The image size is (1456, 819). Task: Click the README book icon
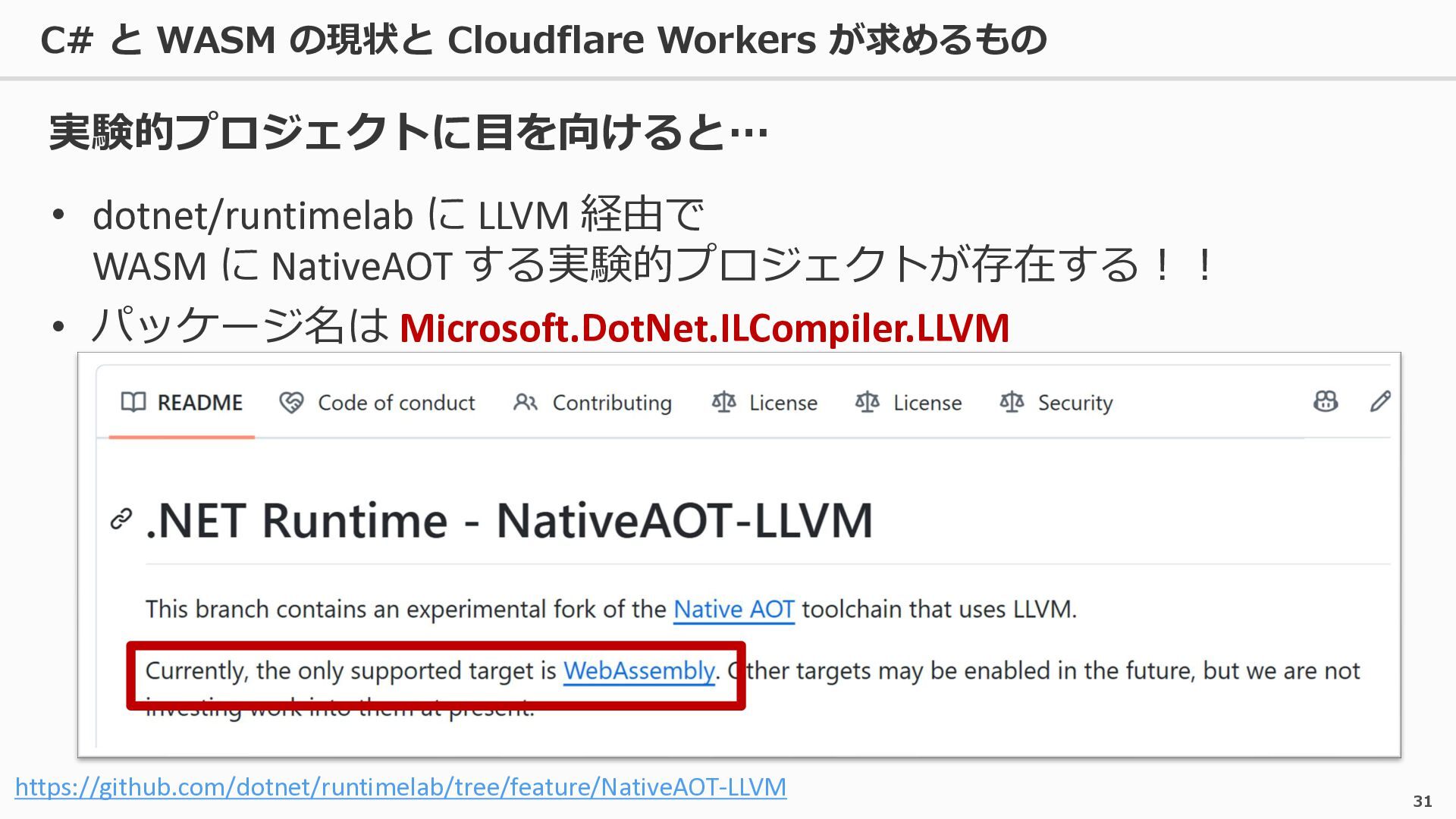(133, 402)
